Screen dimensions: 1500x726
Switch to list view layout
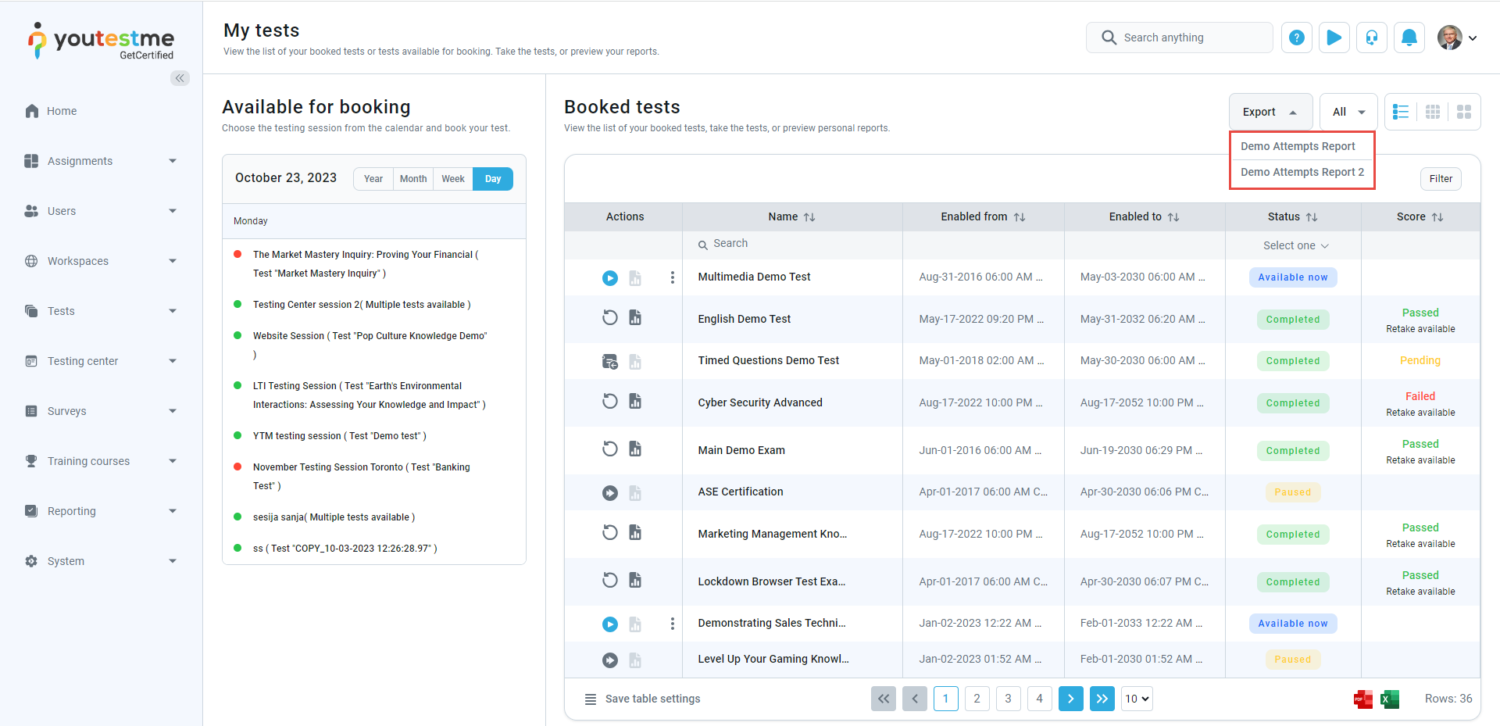pos(1401,112)
